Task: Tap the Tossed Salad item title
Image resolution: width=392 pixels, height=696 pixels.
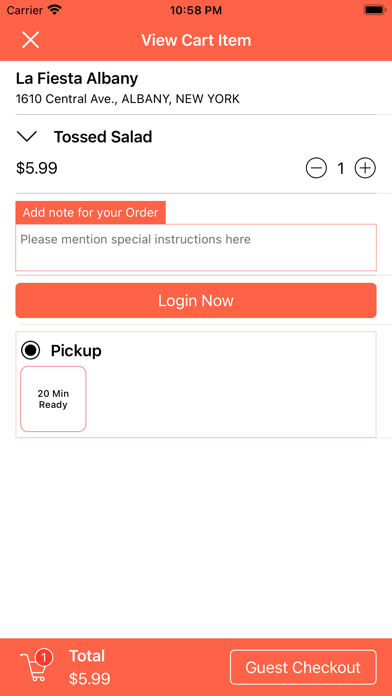Action: [x=103, y=137]
